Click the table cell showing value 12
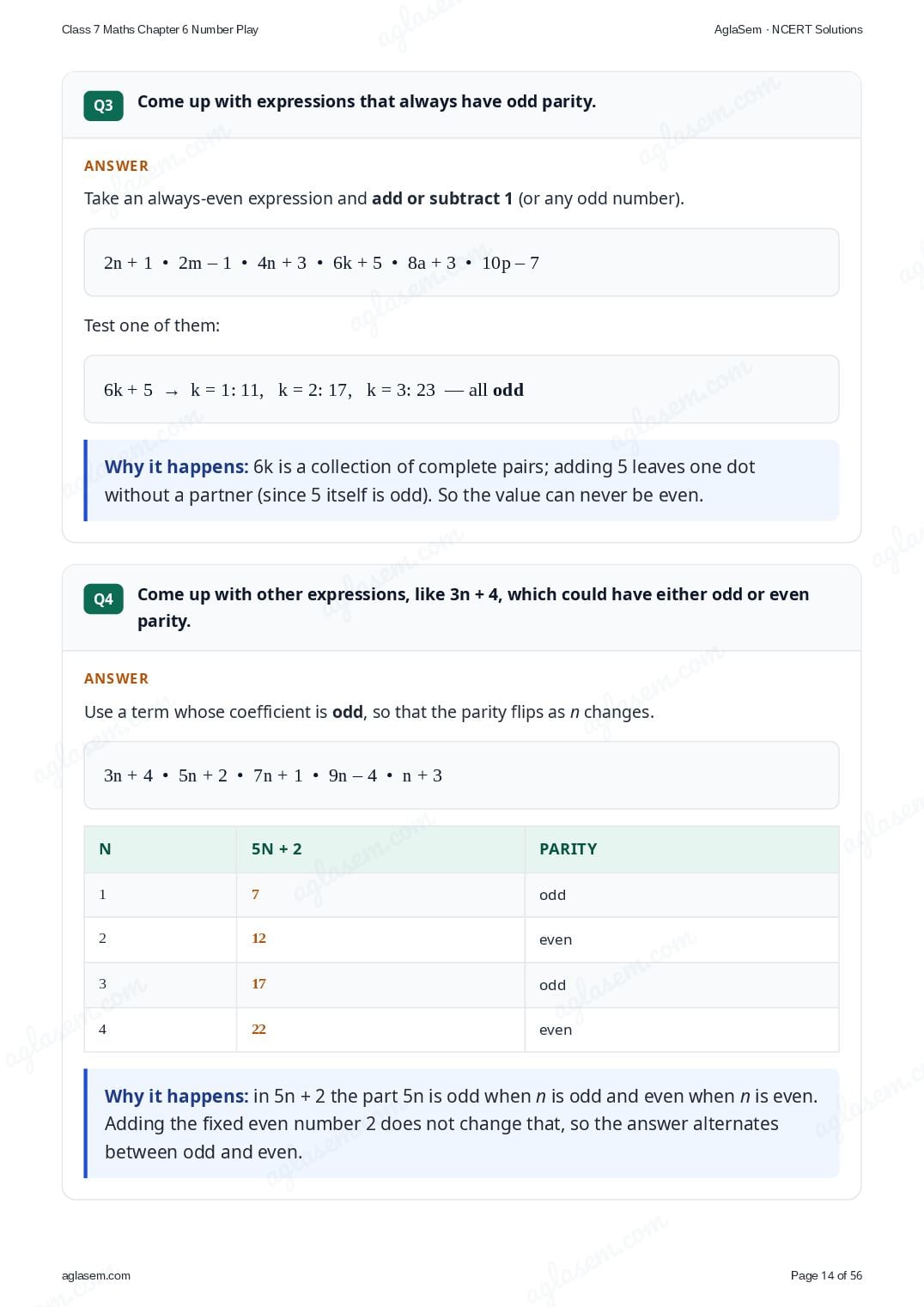The width and height of the screenshot is (924, 1307). (x=380, y=939)
